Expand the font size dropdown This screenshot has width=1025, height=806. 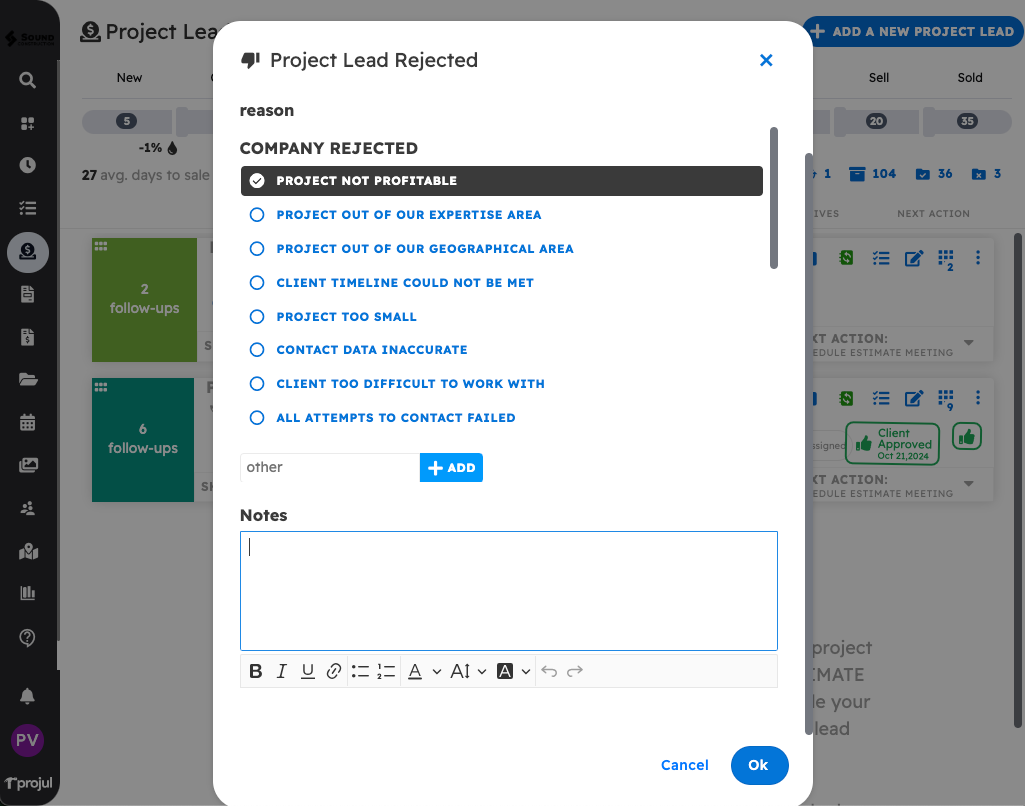[468, 671]
